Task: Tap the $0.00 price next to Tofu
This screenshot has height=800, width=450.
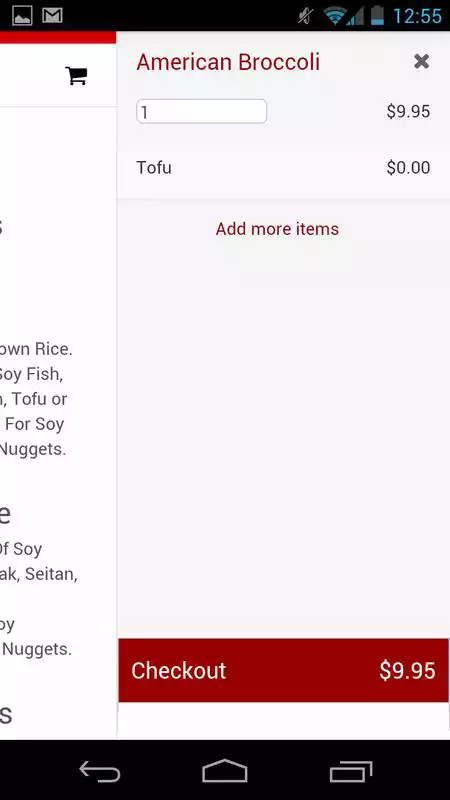Action: pyautogui.click(x=408, y=168)
